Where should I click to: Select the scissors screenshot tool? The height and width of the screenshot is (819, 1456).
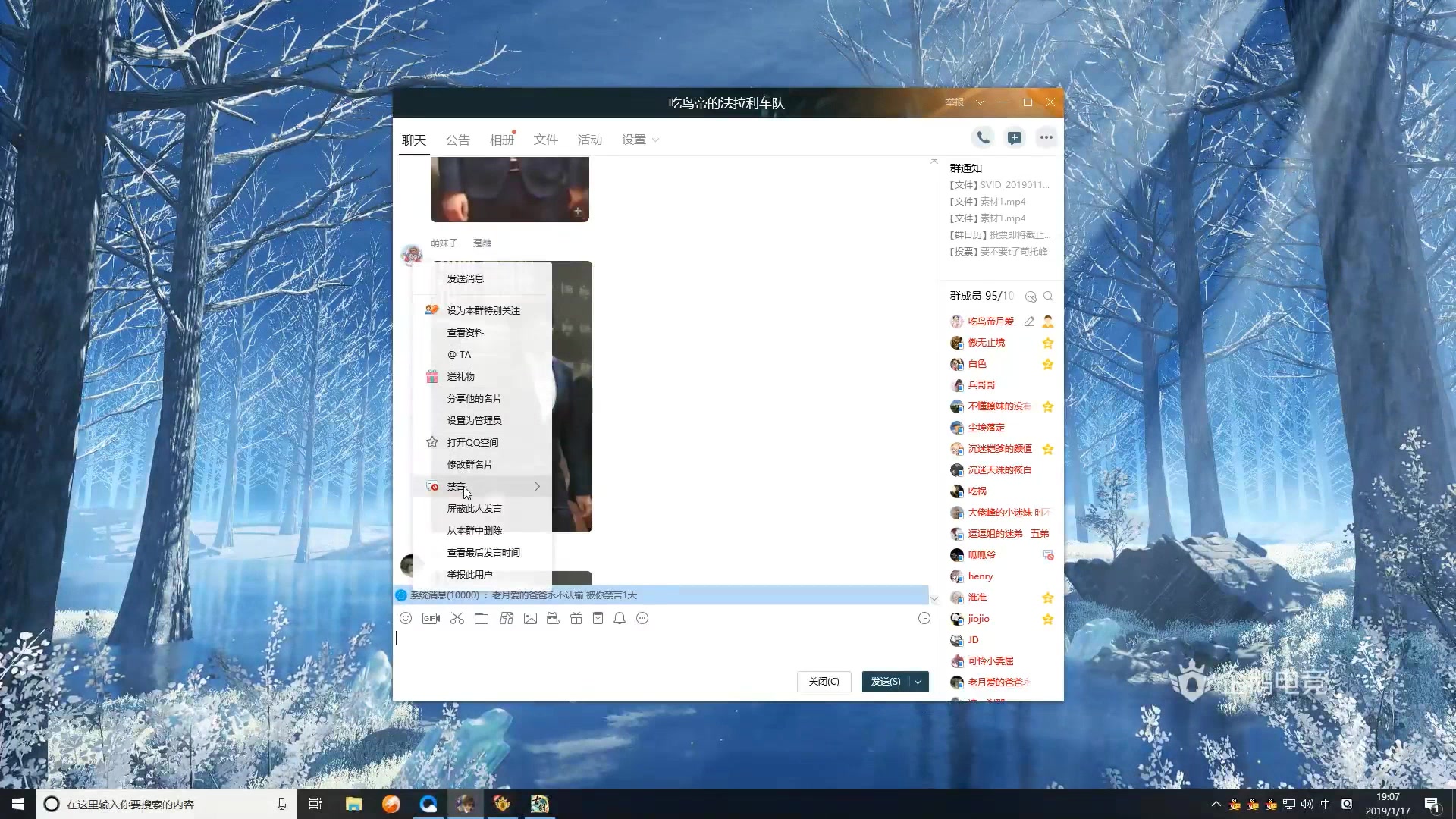[x=457, y=618]
